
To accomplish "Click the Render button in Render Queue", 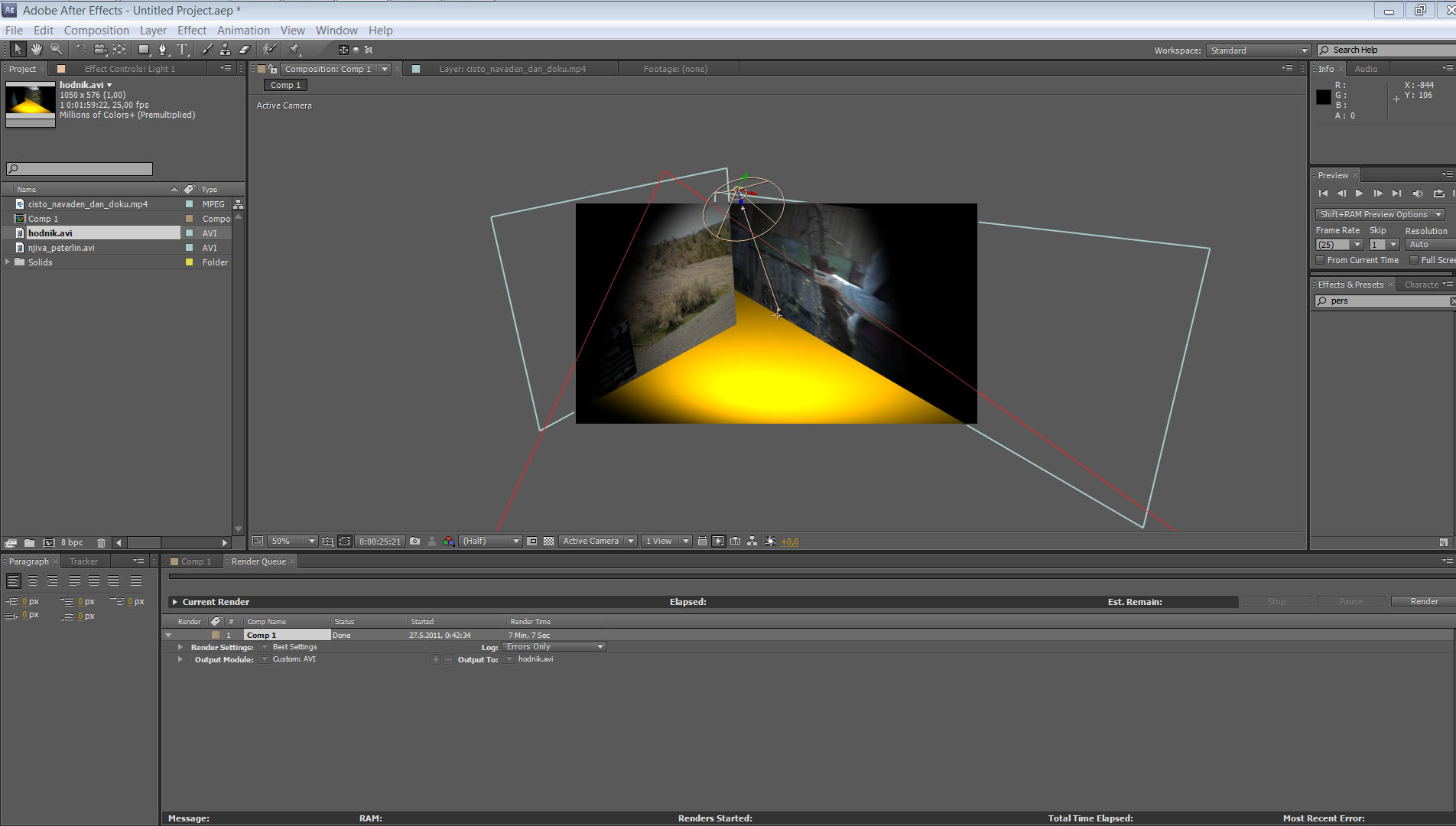I will [x=1424, y=602].
